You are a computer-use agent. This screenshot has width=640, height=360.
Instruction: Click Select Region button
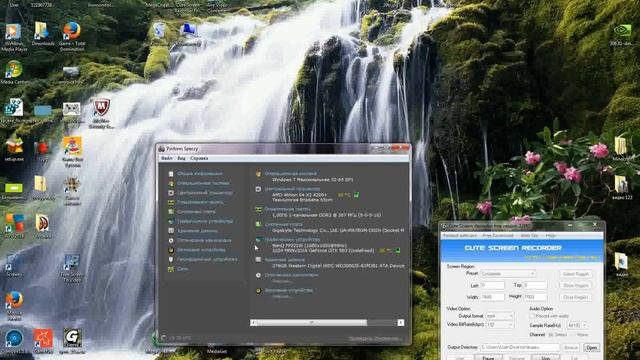[x=575, y=274]
